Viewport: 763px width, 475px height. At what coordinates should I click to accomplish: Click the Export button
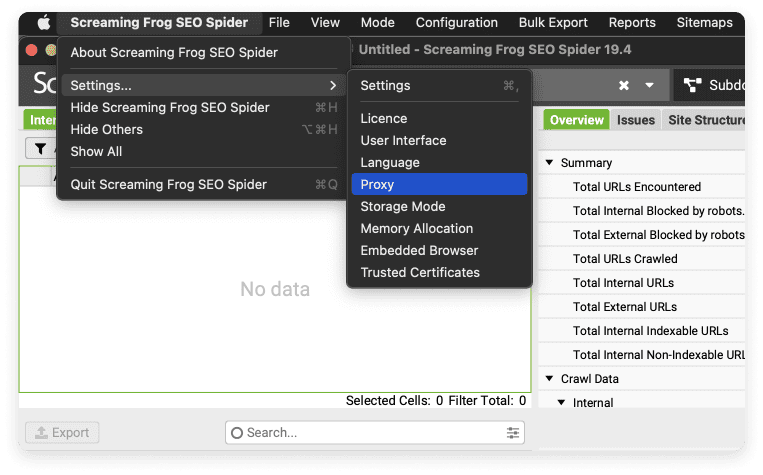(62, 433)
